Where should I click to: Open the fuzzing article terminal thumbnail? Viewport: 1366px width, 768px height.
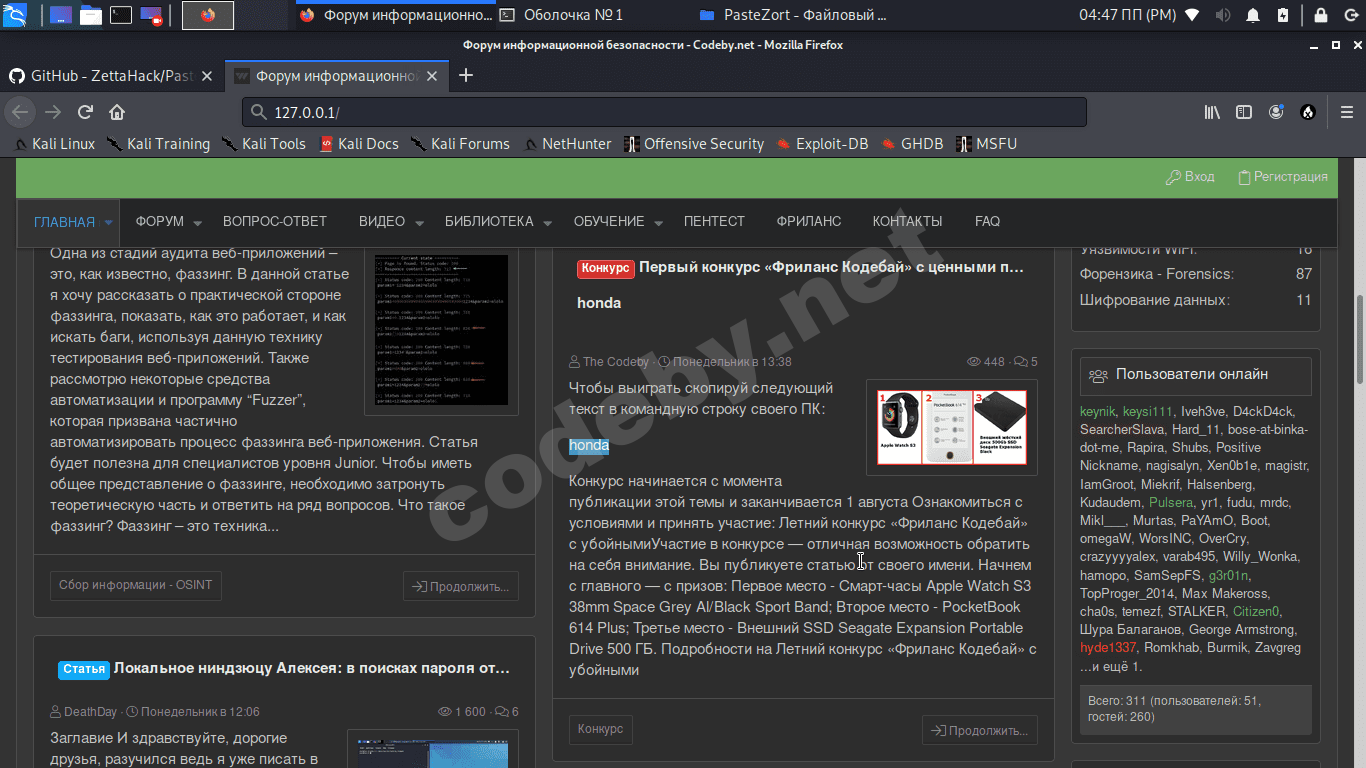(x=442, y=330)
